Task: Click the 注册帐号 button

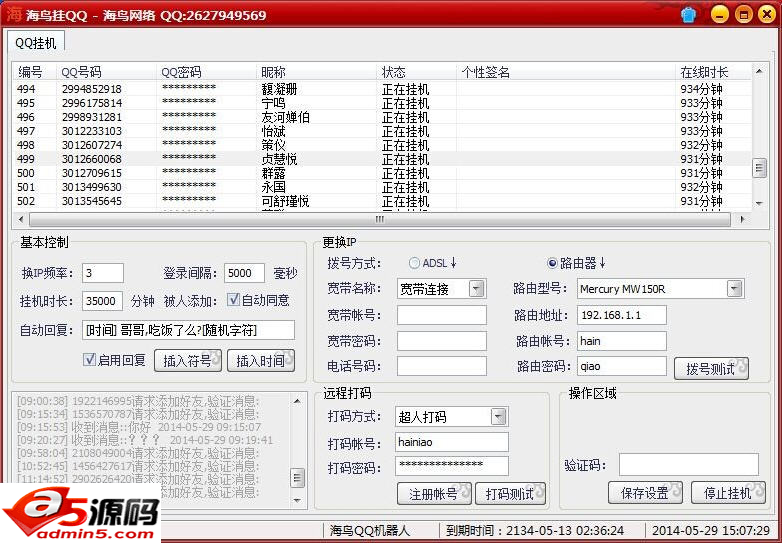Action: pos(434,494)
